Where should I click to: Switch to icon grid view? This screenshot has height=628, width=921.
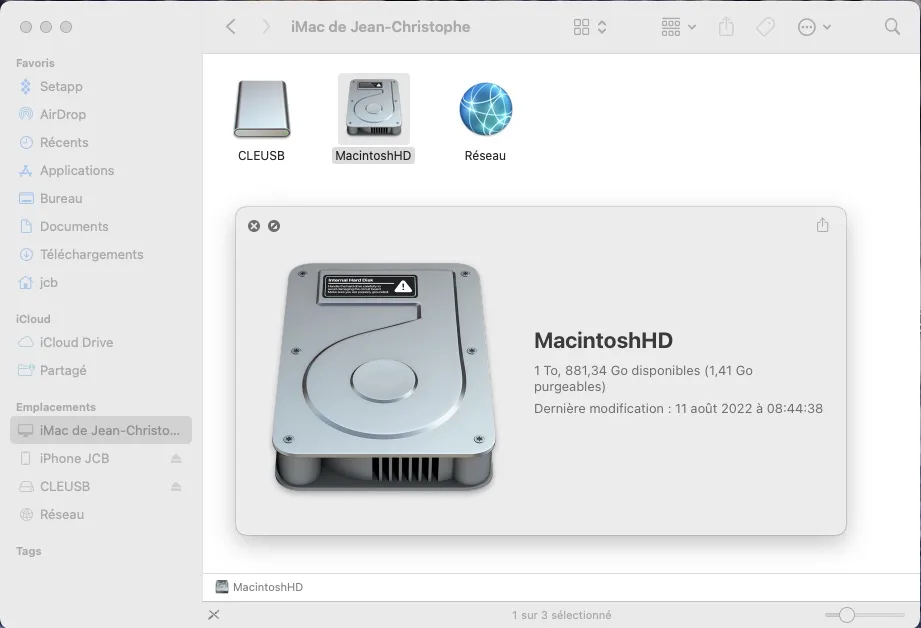[581, 27]
